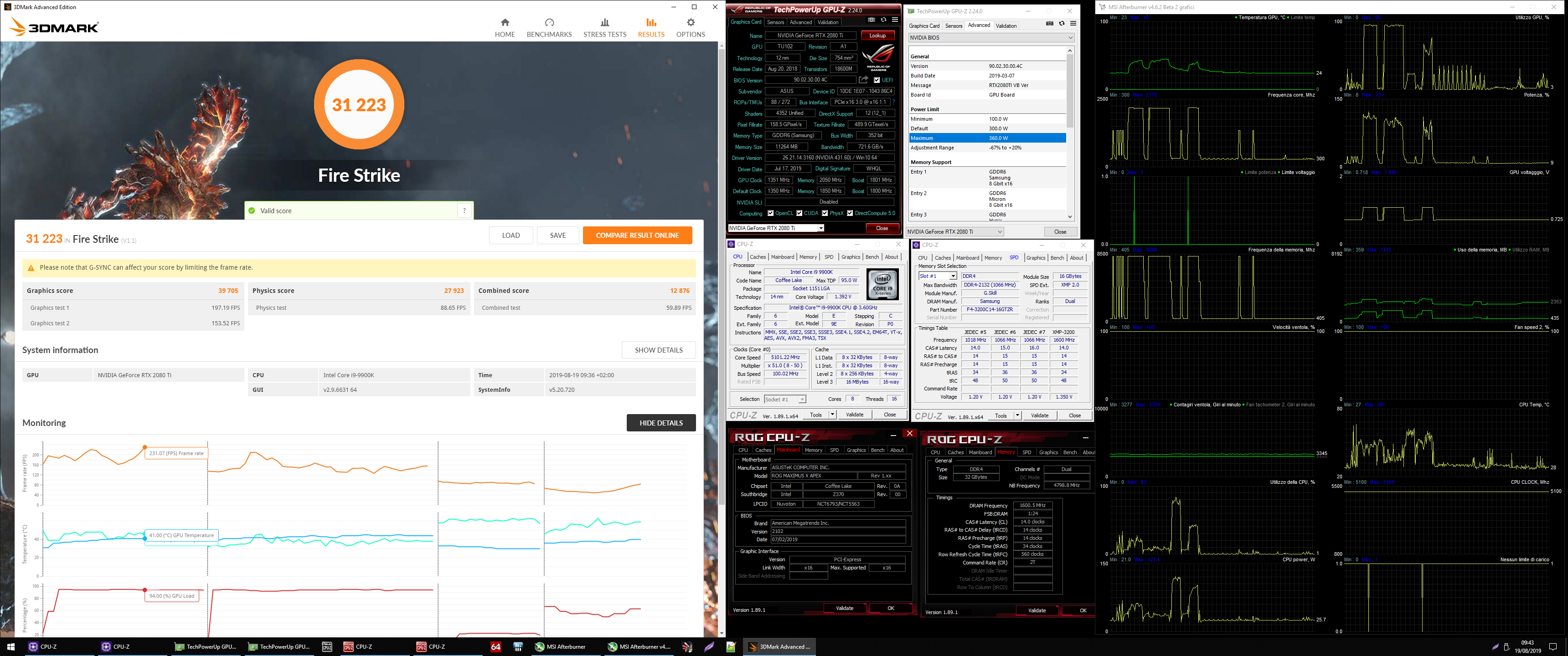Click HIDE DETAILS in Monitoring section
This screenshot has width=1568, height=656.
[x=661, y=423]
